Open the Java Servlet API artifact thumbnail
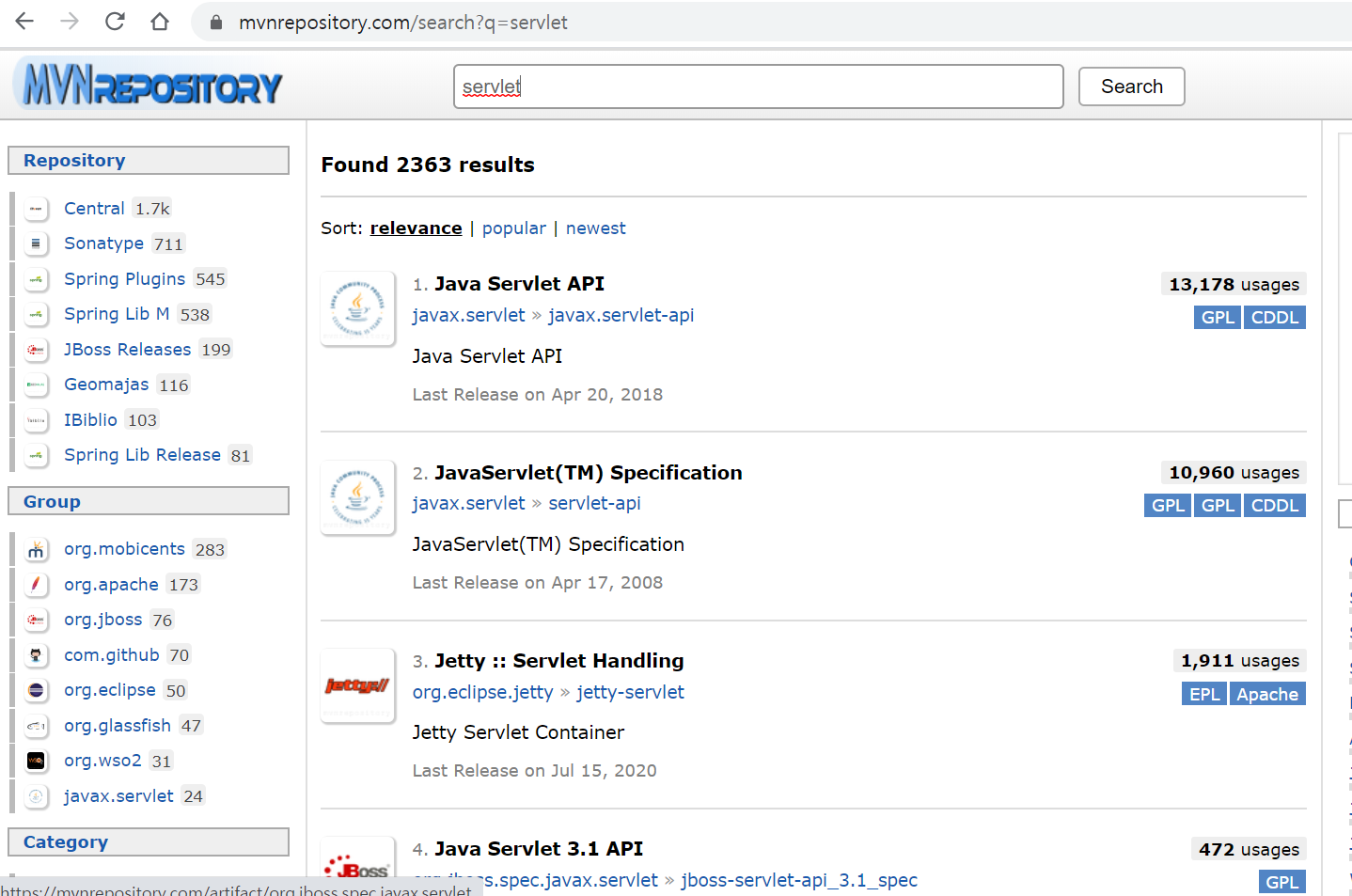 coord(357,308)
